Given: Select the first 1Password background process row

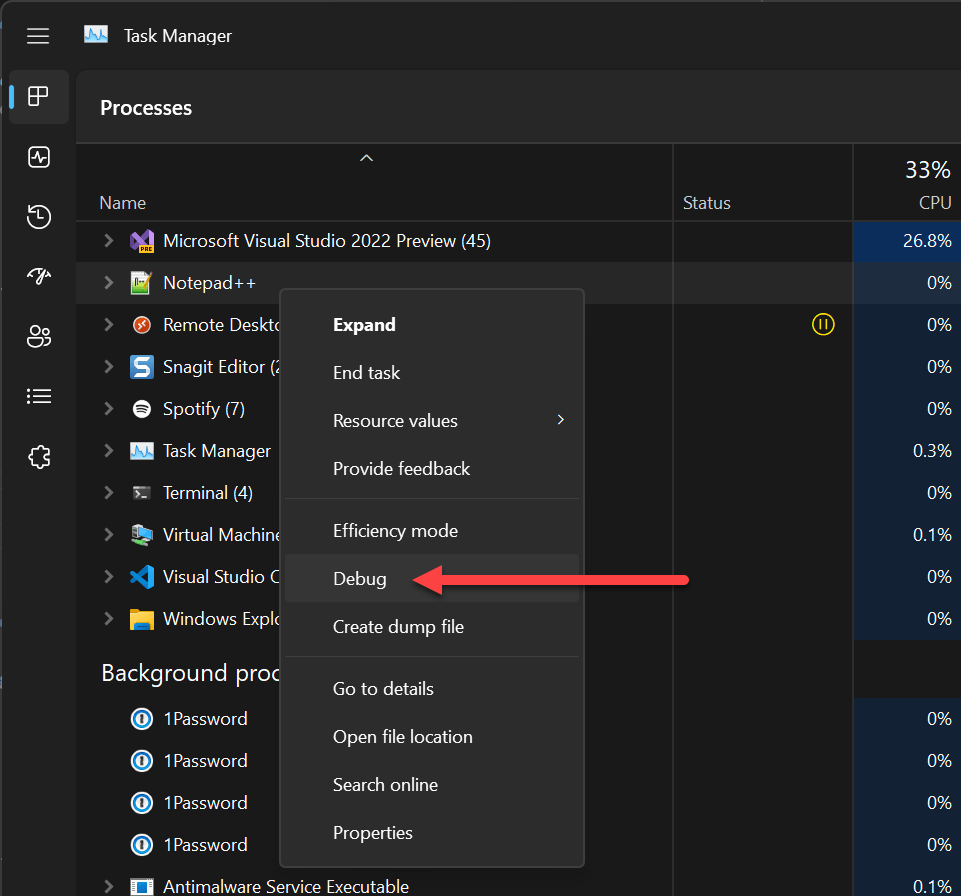Looking at the screenshot, I should [205, 719].
